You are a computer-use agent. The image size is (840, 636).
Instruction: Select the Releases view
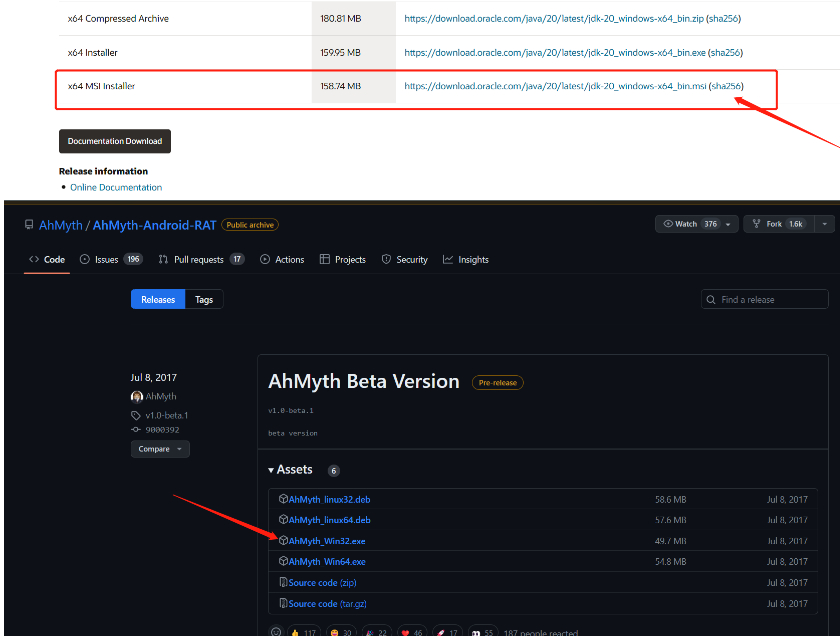pos(158,300)
